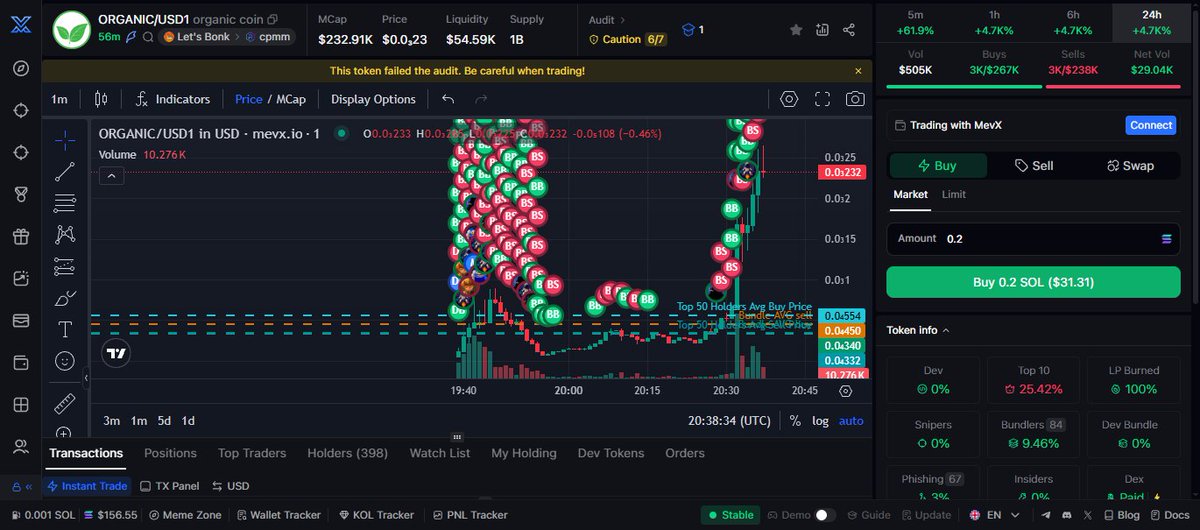Select the Text annotation tool
This screenshot has width=1200, height=530.
click(x=65, y=329)
